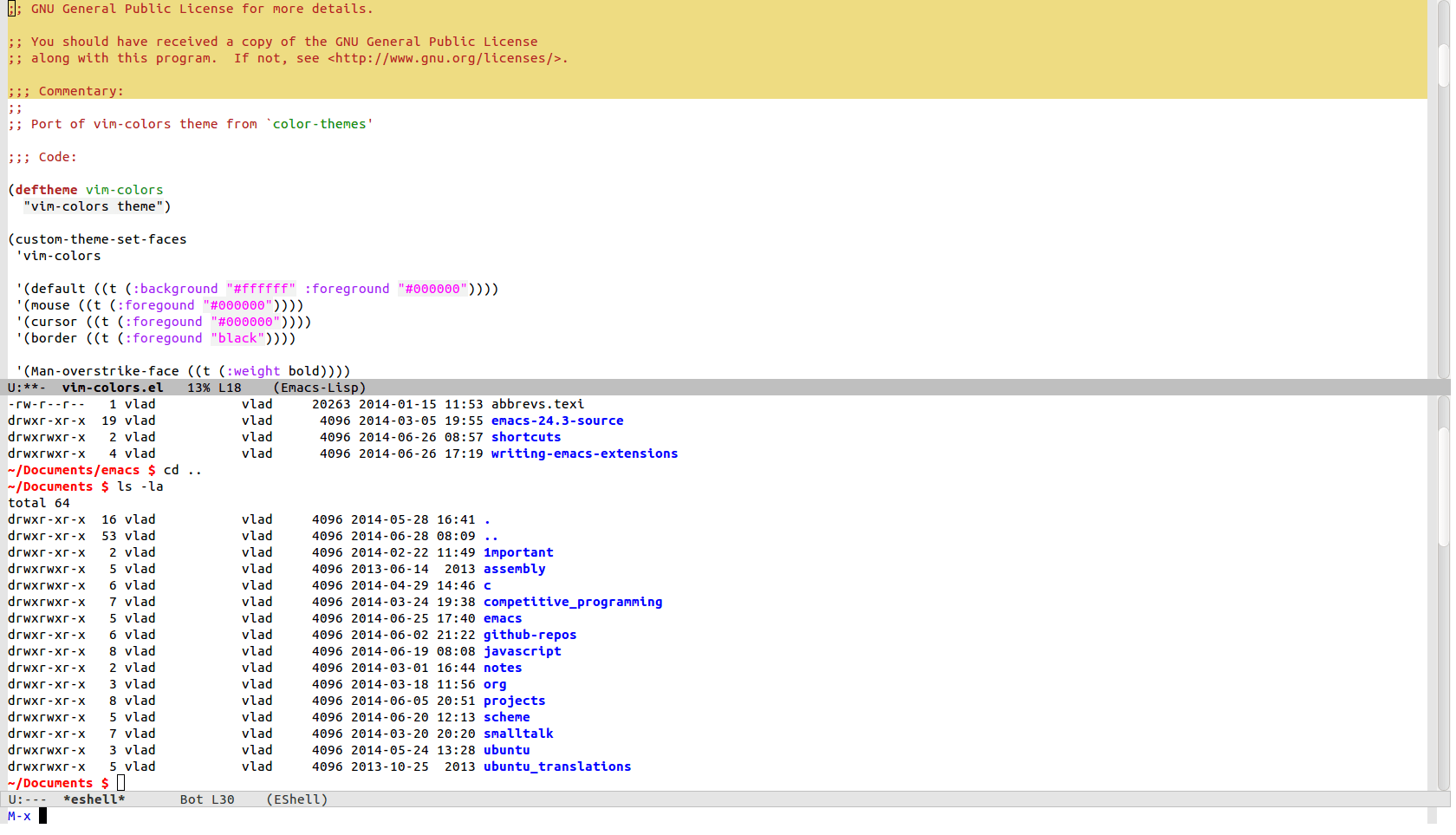Click the ubuntu_translations directory entry

point(557,767)
